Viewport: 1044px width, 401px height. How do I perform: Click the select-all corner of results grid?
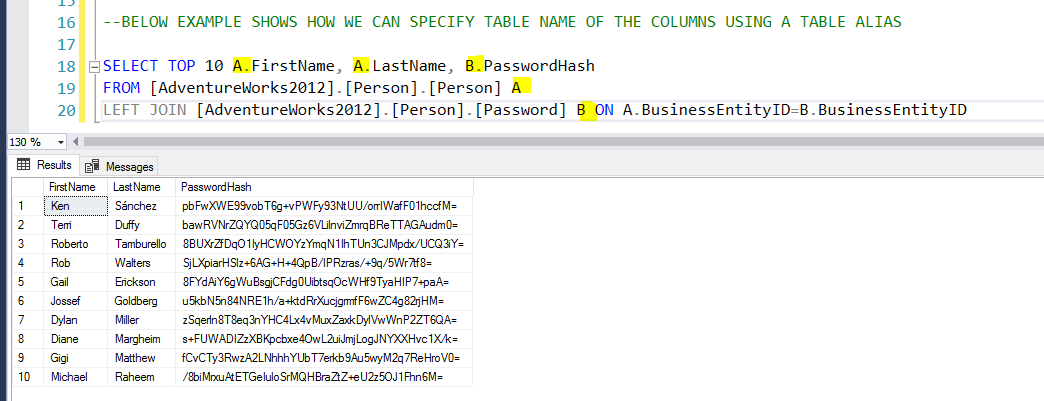[x=28, y=187]
